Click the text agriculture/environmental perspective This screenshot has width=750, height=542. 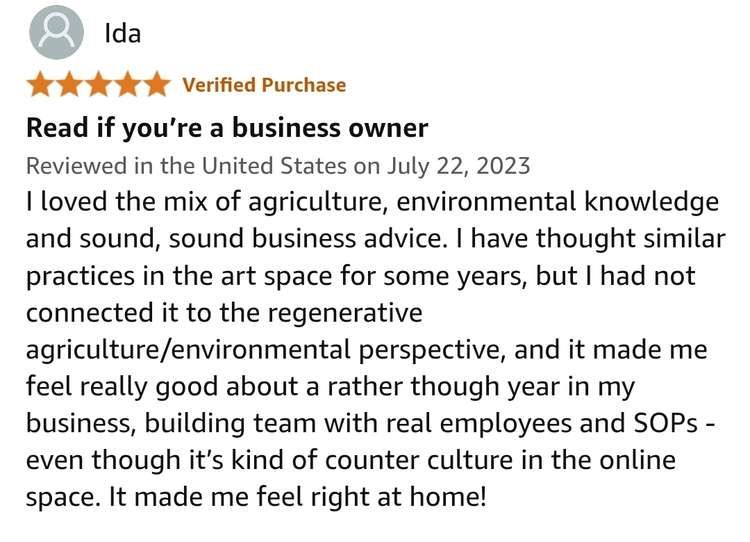point(266,350)
